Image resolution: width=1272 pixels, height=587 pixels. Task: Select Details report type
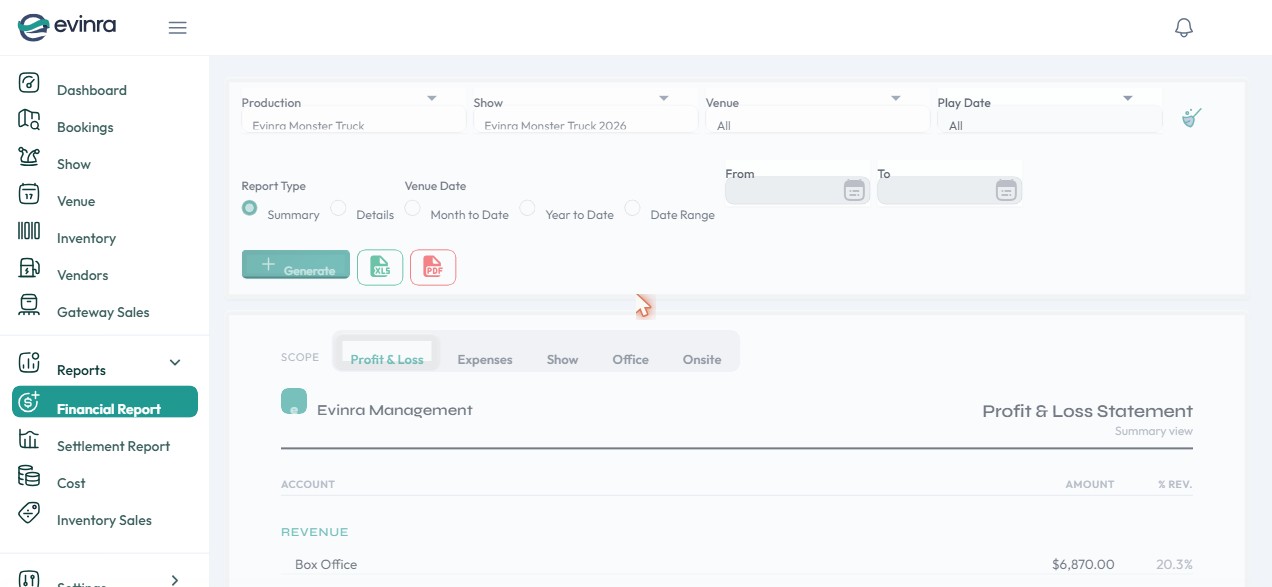tap(338, 208)
